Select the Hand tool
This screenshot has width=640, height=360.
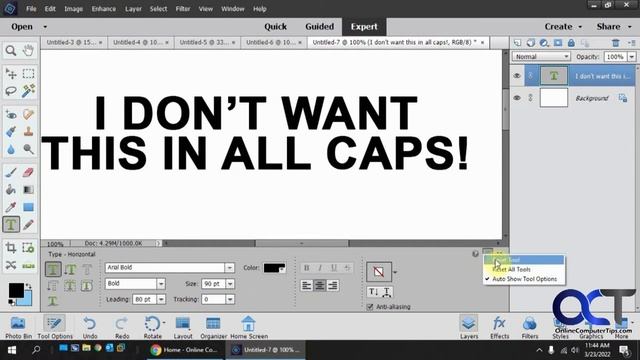point(28,51)
